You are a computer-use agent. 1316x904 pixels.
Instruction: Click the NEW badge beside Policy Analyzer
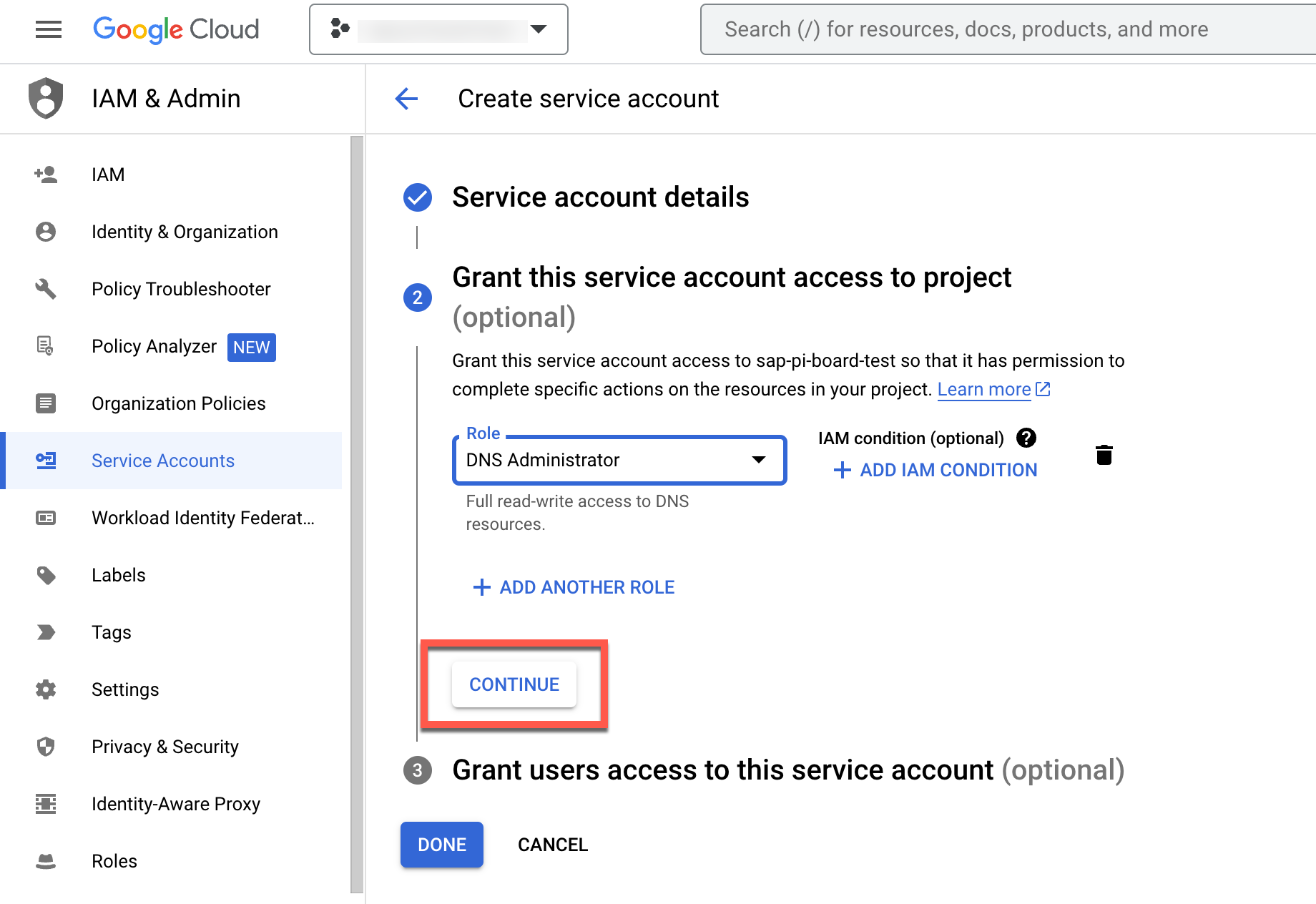(252, 348)
